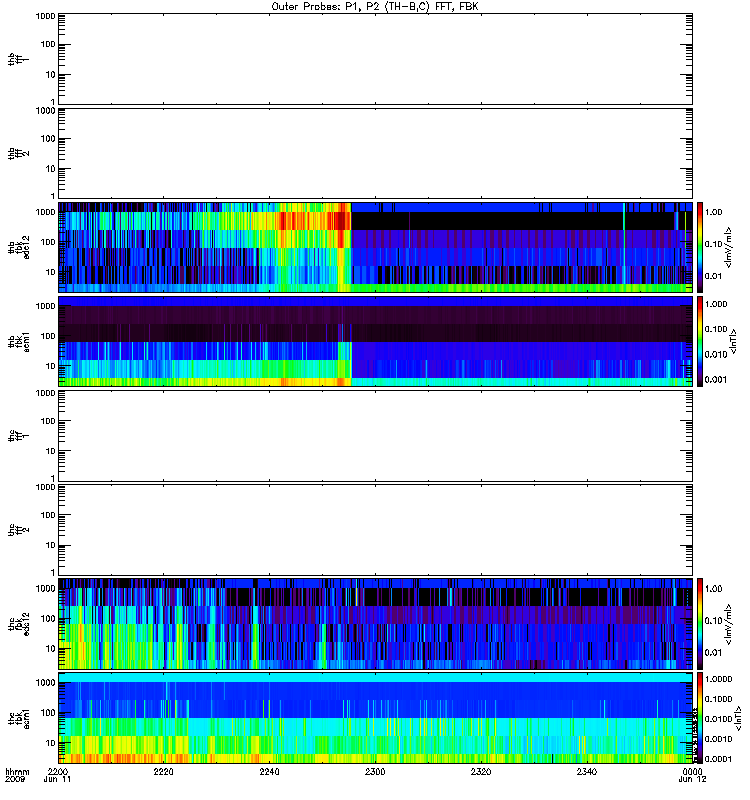Viewport: 750px width, 800px height.
Task: Click the '1000' tick of thb fff 1
Action: [45, 16]
